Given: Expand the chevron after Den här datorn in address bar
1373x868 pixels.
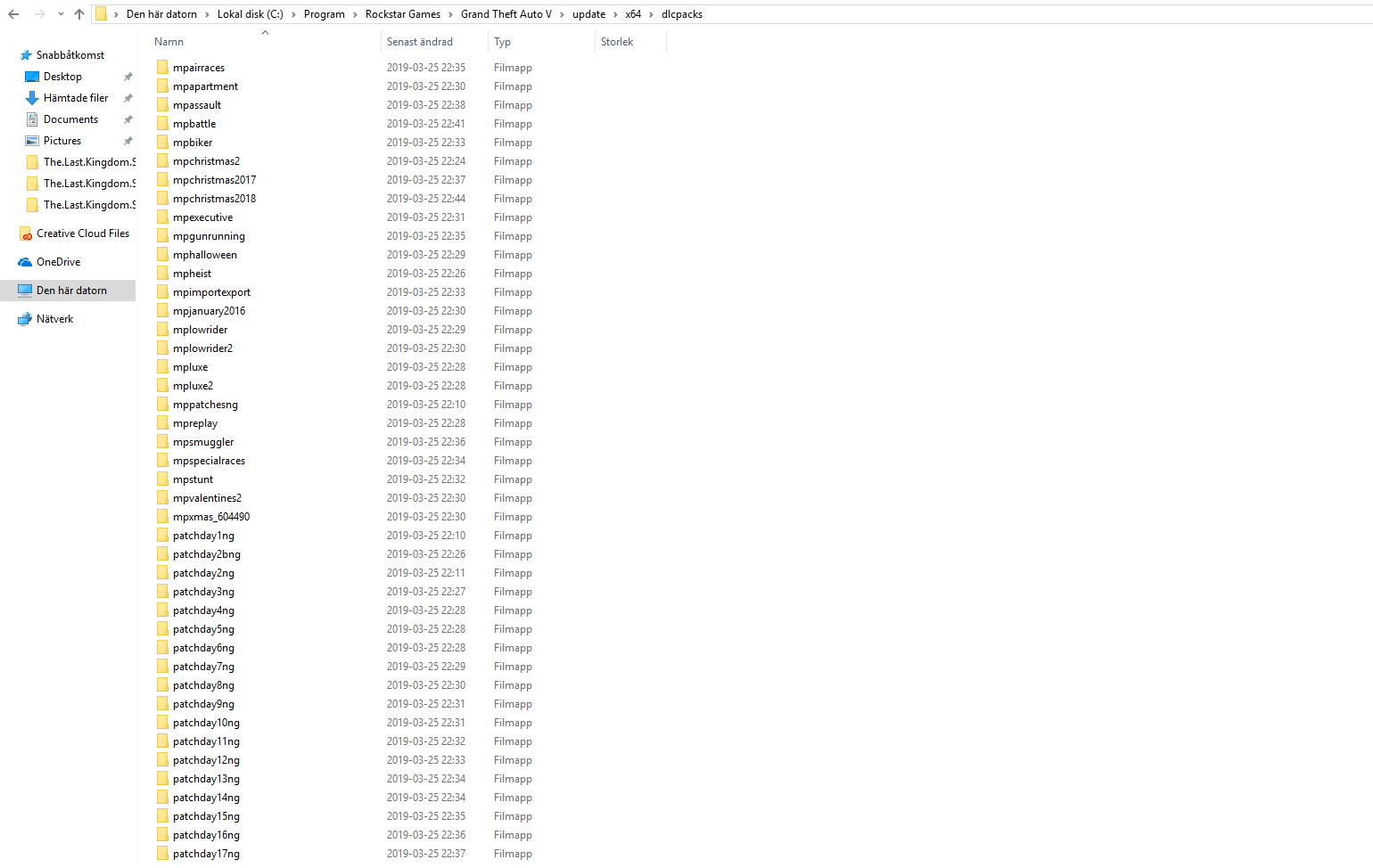Looking at the screenshot, I should pyautogui.click(x=207, y=14).
